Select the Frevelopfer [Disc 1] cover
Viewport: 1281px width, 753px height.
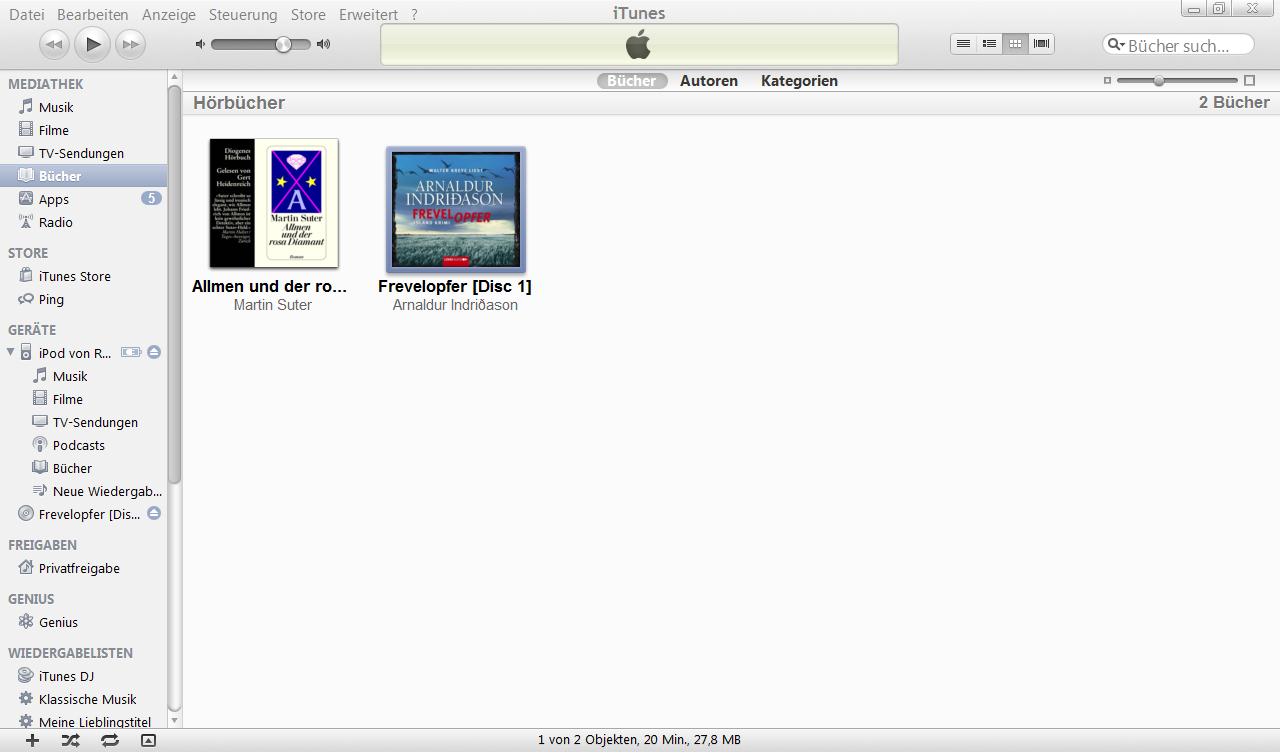point(456,209)
